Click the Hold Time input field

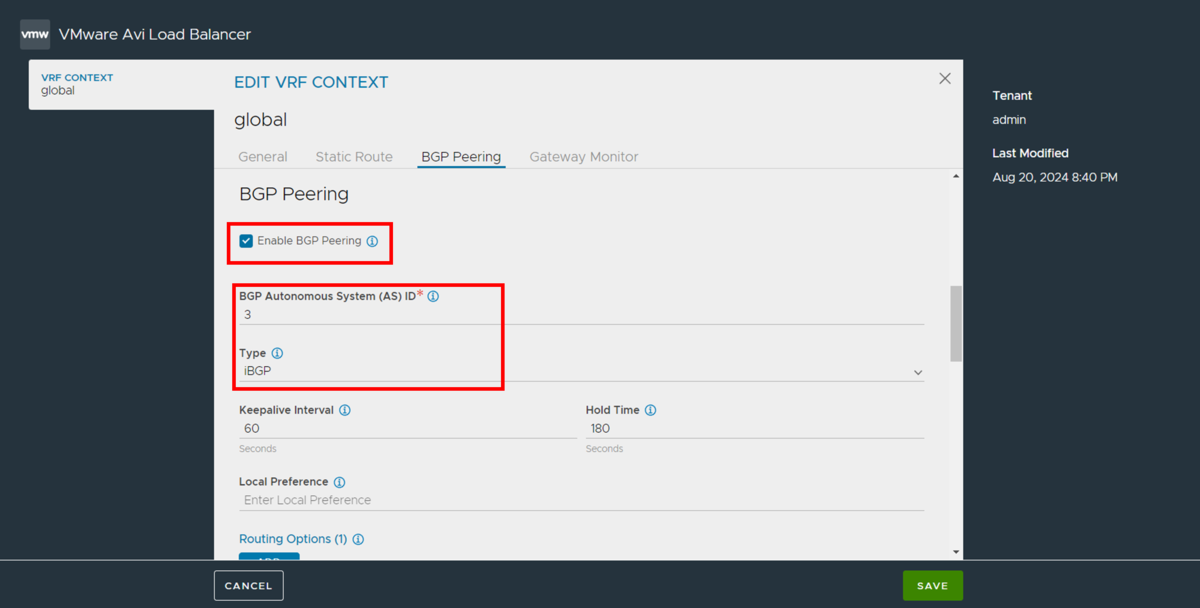coord(755,428)
